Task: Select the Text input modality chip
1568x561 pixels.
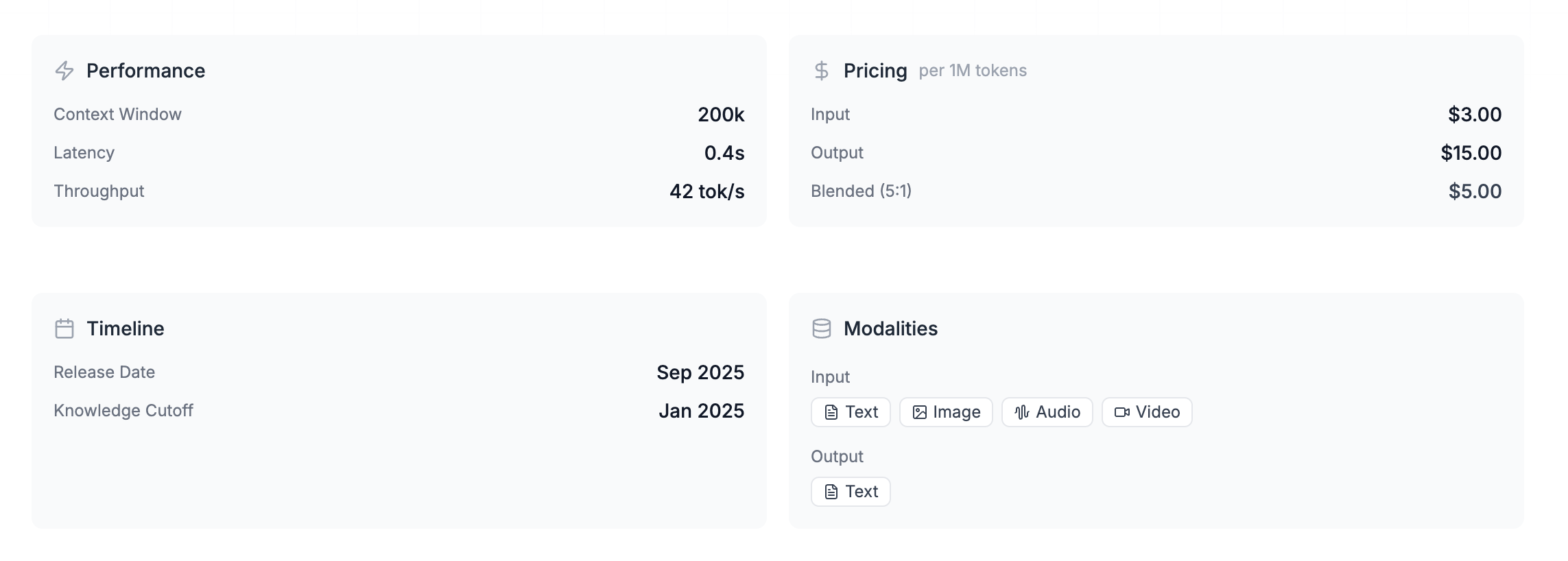Action: 851,412
